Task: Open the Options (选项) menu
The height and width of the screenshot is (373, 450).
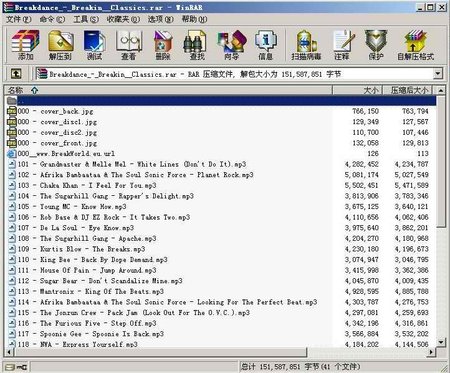Action: pyautogui.click(x=161, y=19)
